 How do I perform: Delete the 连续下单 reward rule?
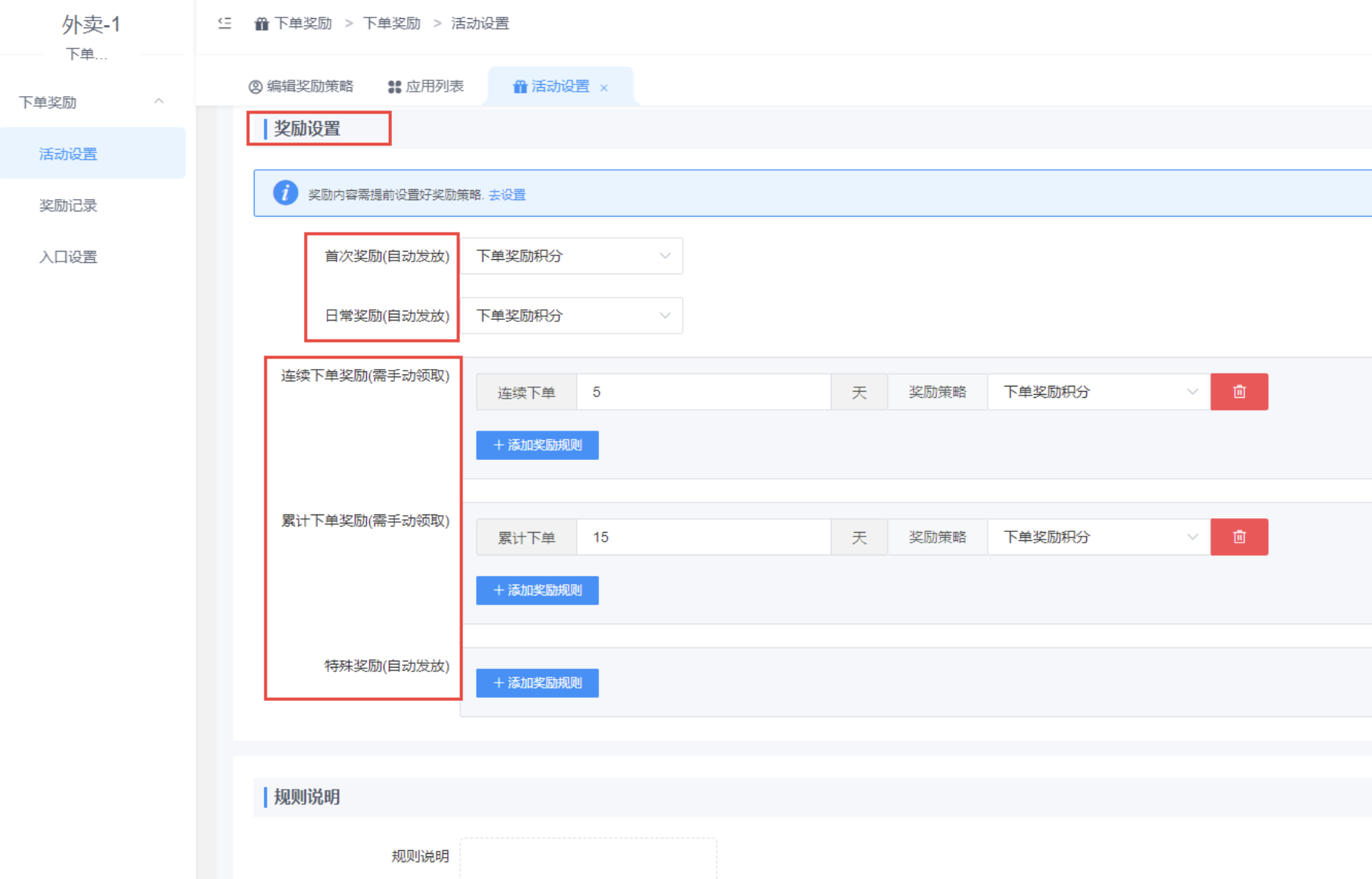click(x=1239, y=392)
